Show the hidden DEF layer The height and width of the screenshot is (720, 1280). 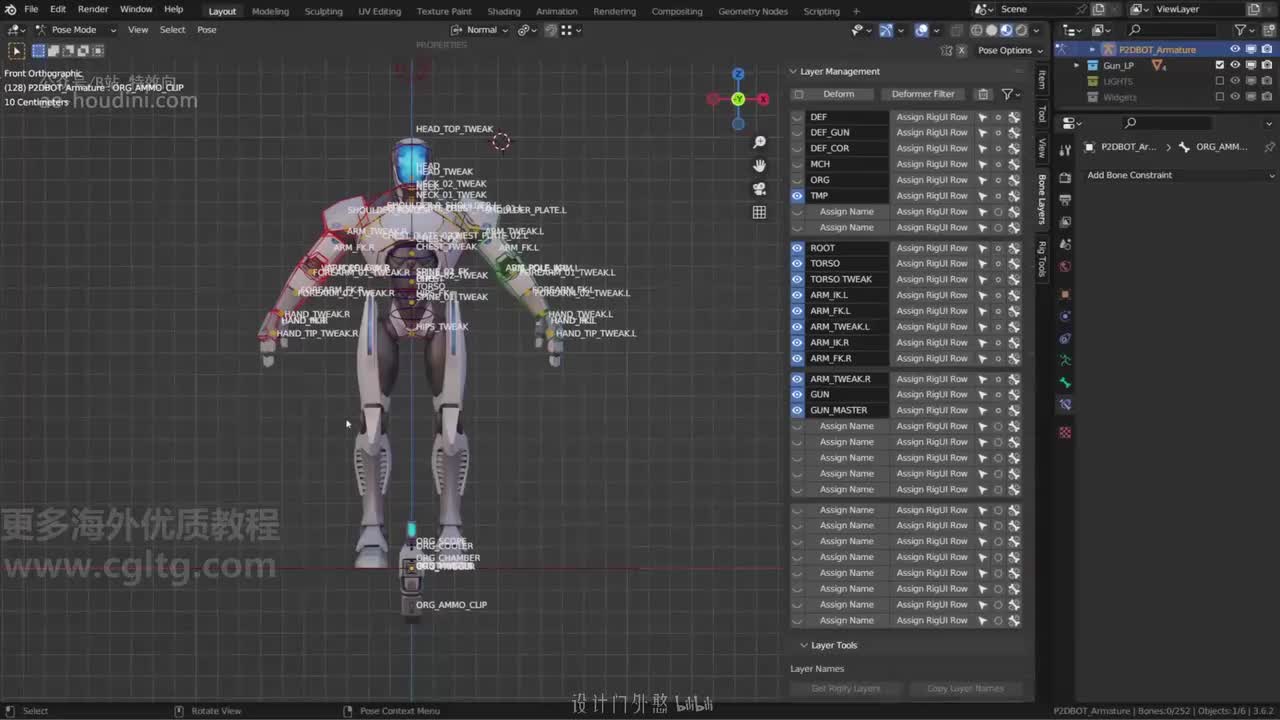(797, 117)
